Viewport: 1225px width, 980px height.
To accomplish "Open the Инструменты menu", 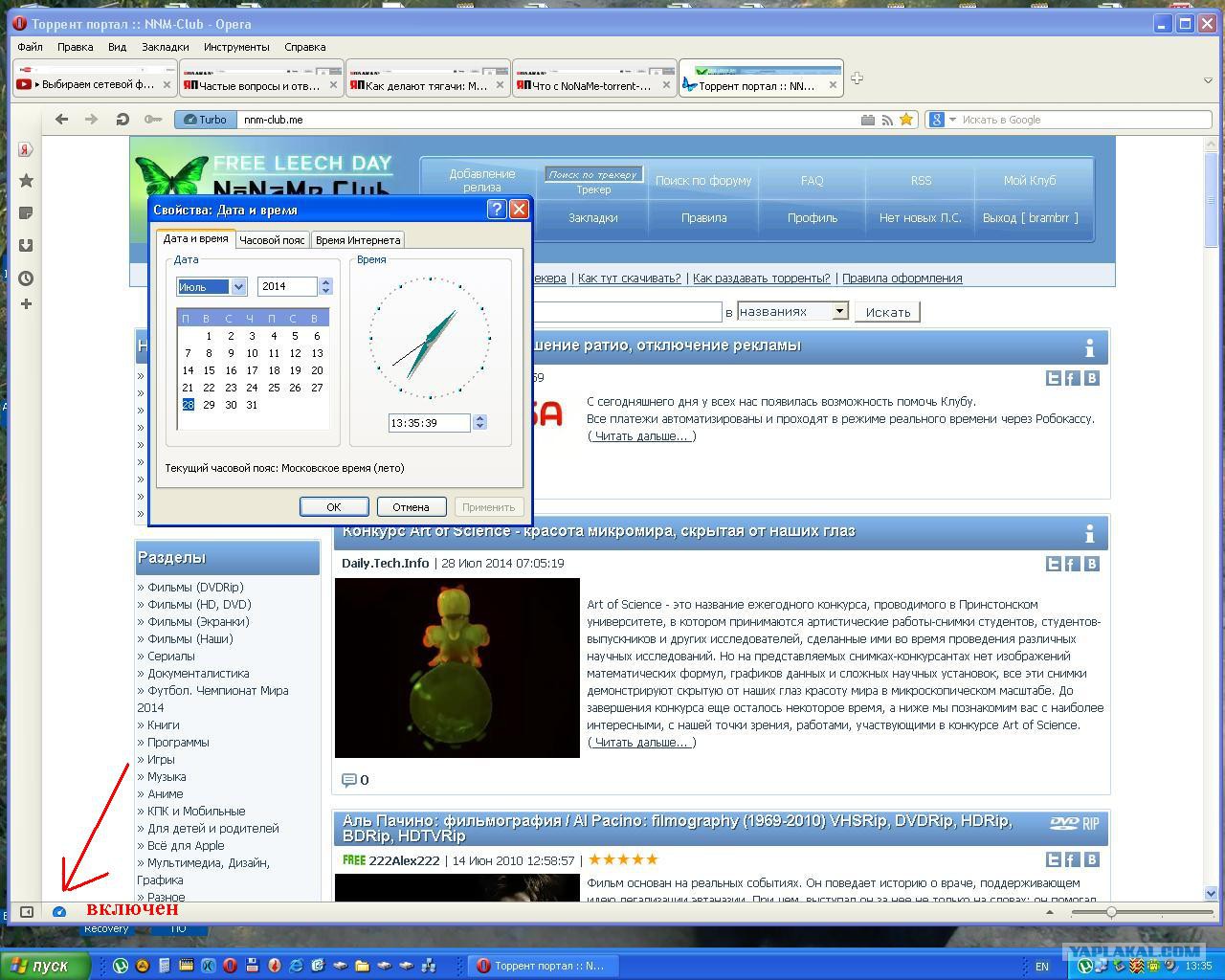I will tap(236, 47).
